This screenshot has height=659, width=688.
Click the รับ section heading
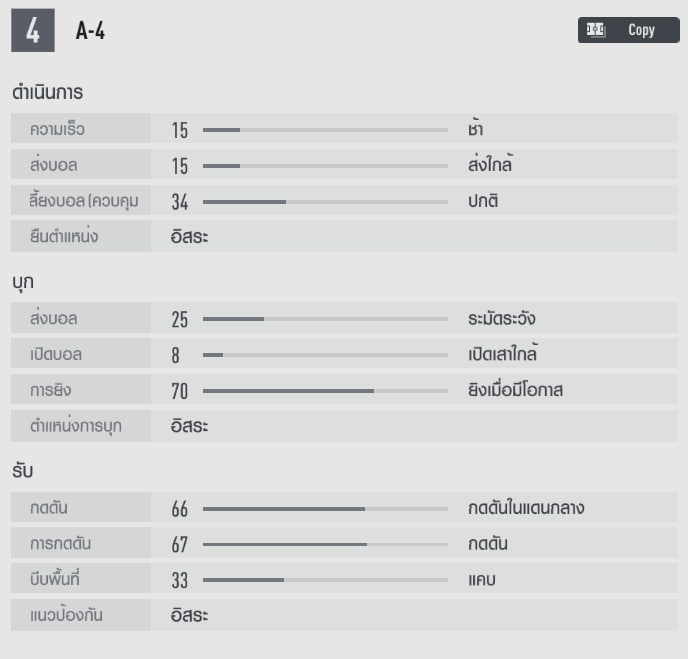tap(23, 471)
